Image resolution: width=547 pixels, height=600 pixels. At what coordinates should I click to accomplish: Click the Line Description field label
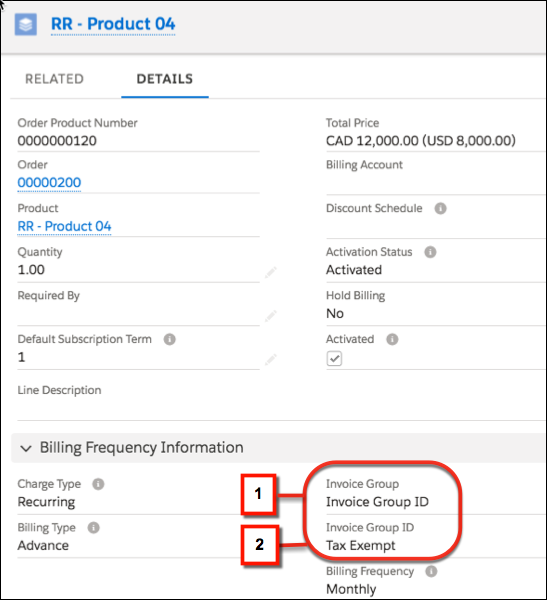[59, 390]
